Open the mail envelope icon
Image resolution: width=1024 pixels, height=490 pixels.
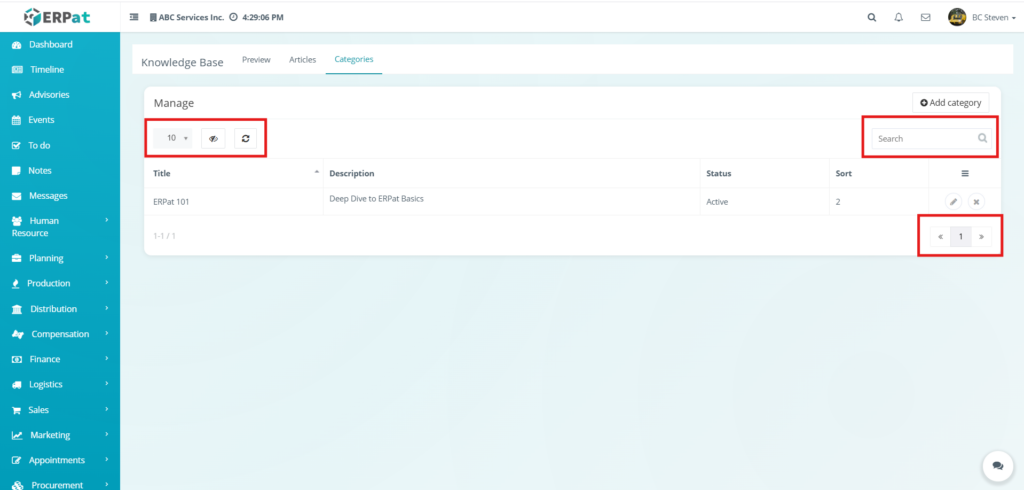coord(925,17)
